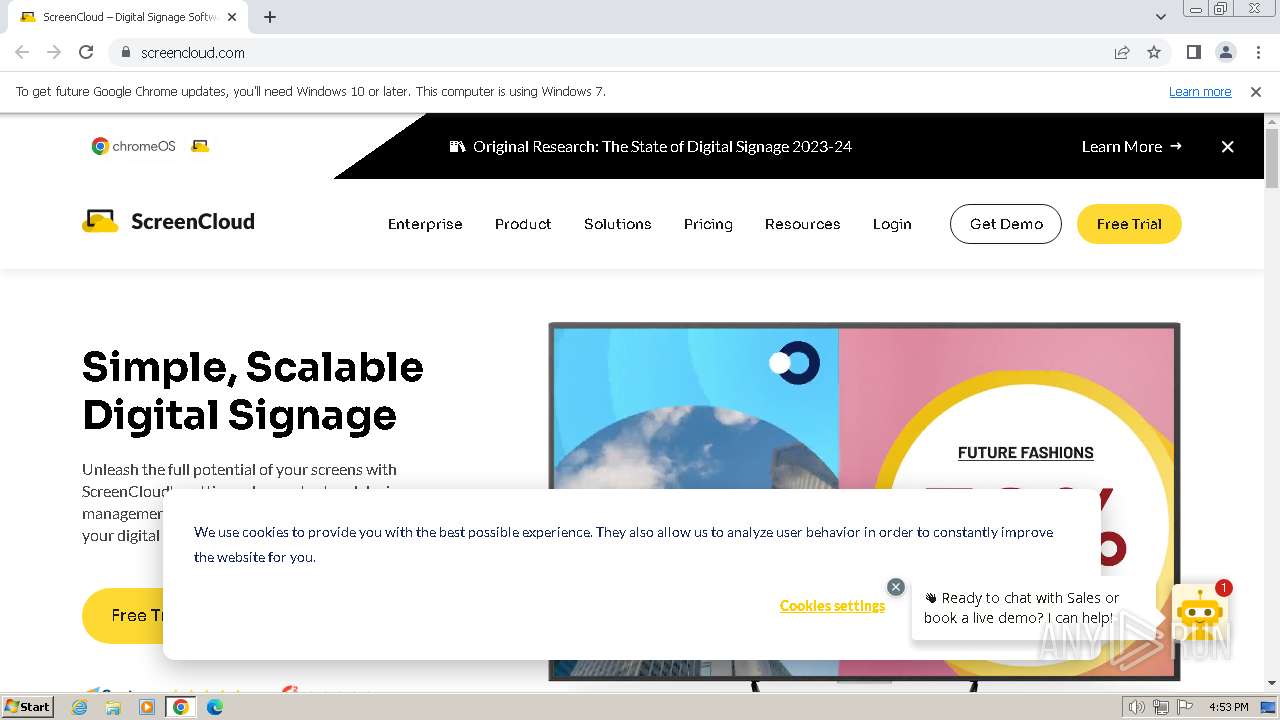Screen dimensions: 1280x720
Task: Click the ScreenCloud browser tab
Action: tap(130, 17)
